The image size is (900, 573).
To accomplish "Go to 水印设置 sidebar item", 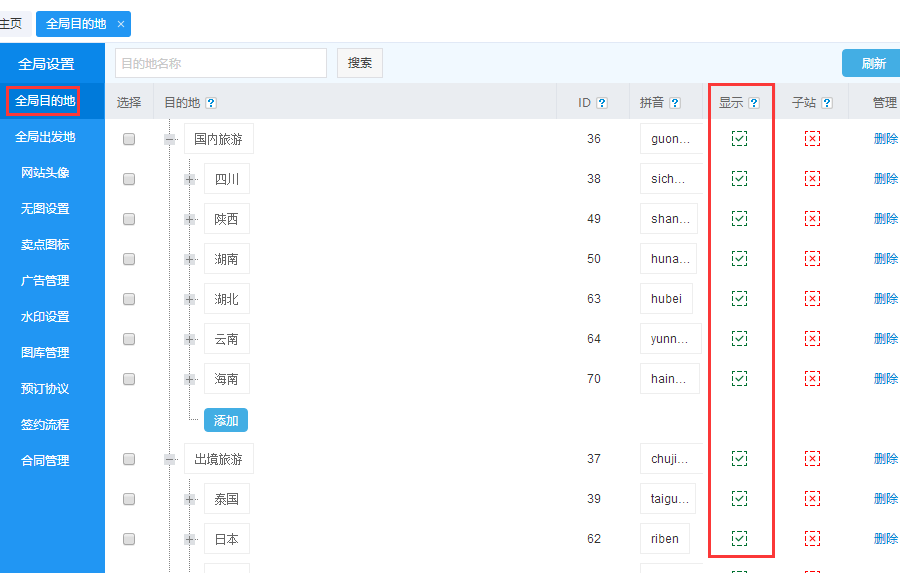I will [45, 317].
